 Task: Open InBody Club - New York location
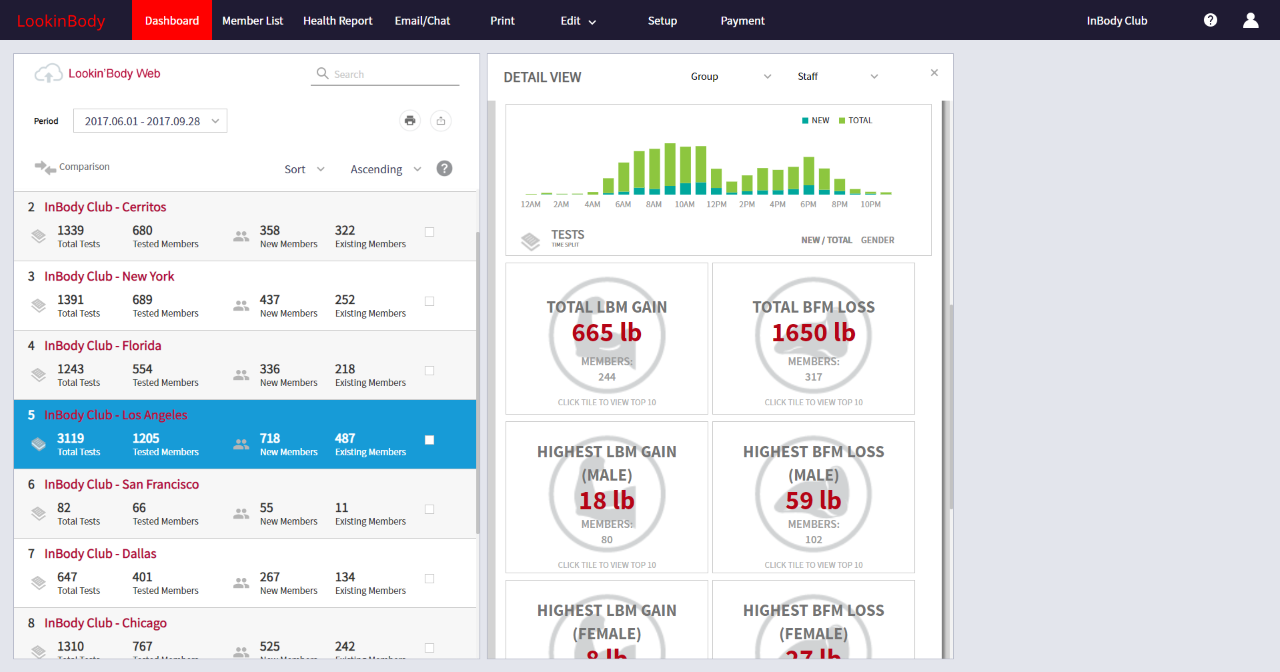tap(109, 276)
